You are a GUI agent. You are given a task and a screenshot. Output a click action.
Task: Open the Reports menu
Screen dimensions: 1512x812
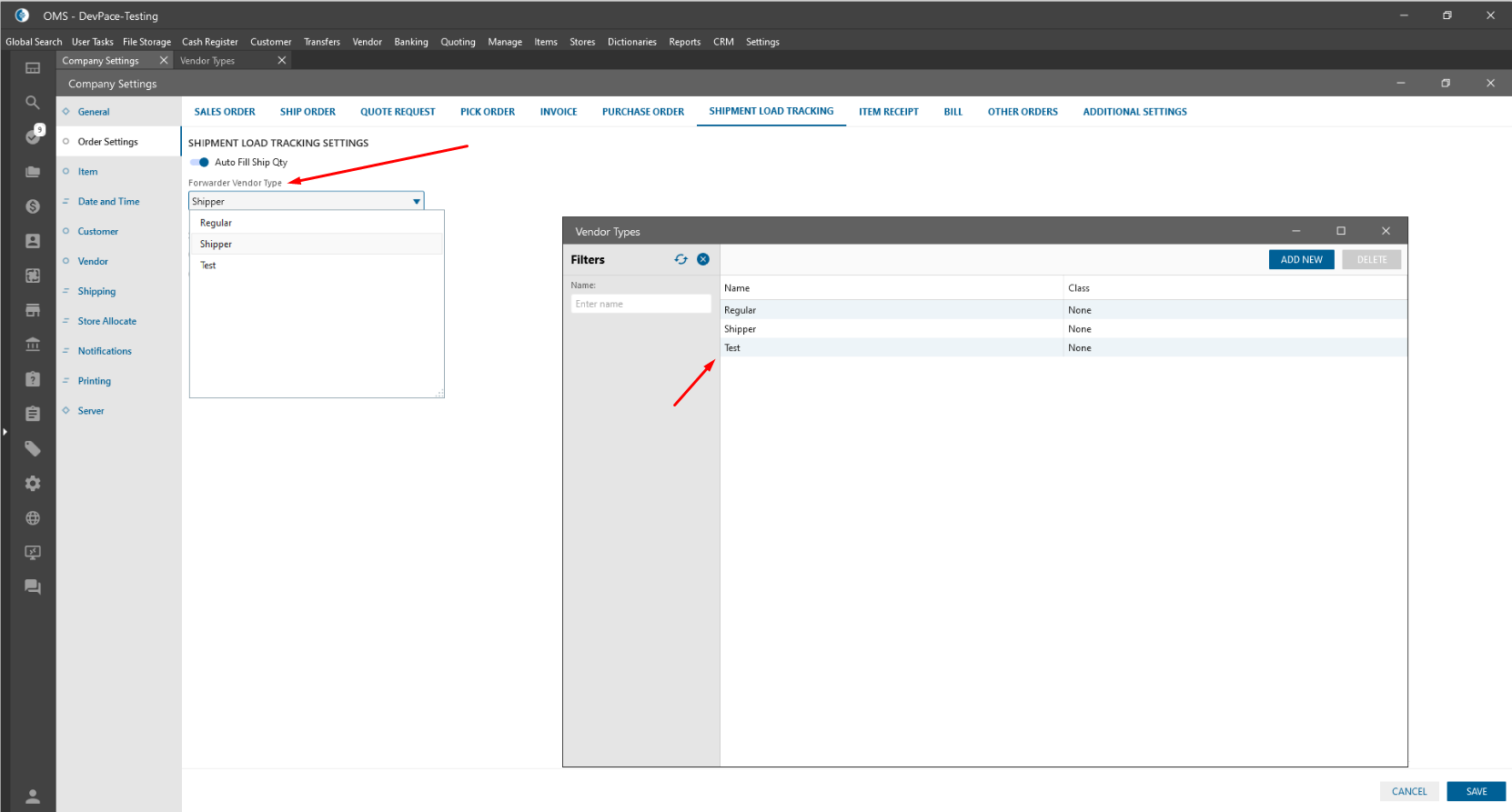click(x=685, y=42)
